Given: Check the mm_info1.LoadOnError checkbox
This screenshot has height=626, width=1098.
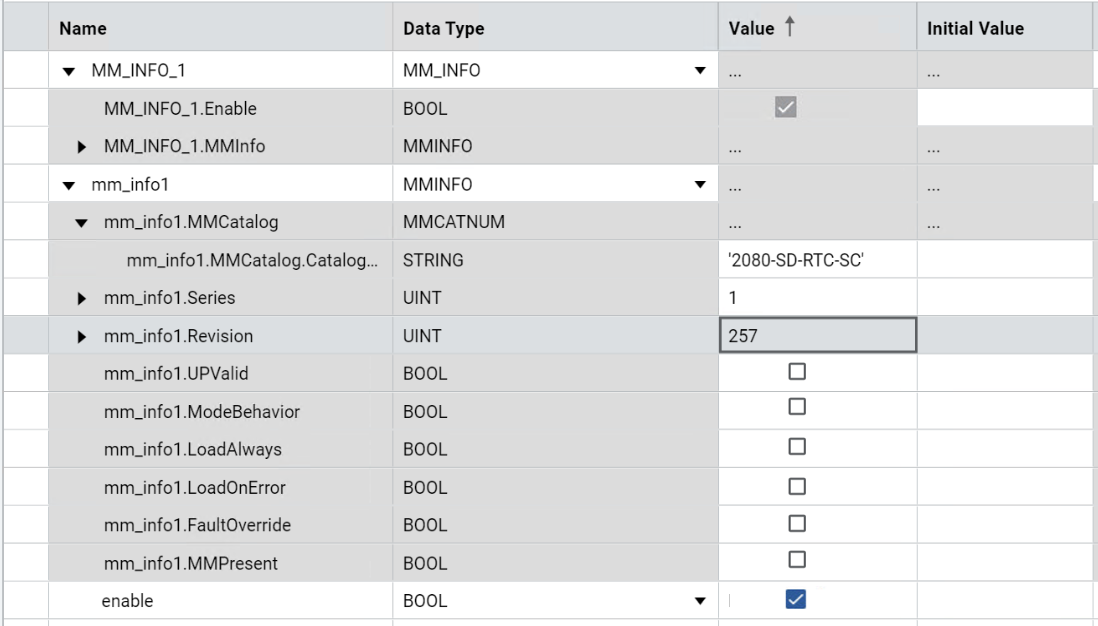Looking at the screenshot, I should (x=798, y=487).
